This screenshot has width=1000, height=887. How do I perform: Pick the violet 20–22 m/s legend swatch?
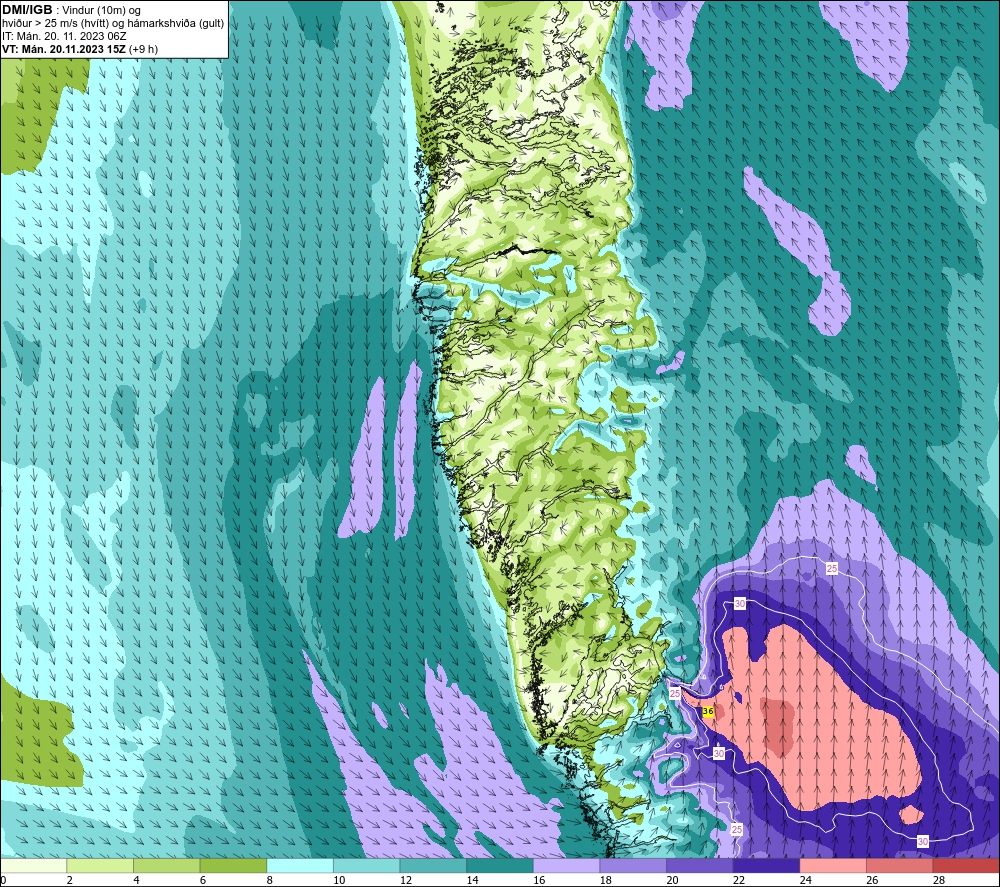[x=700, y=865]
